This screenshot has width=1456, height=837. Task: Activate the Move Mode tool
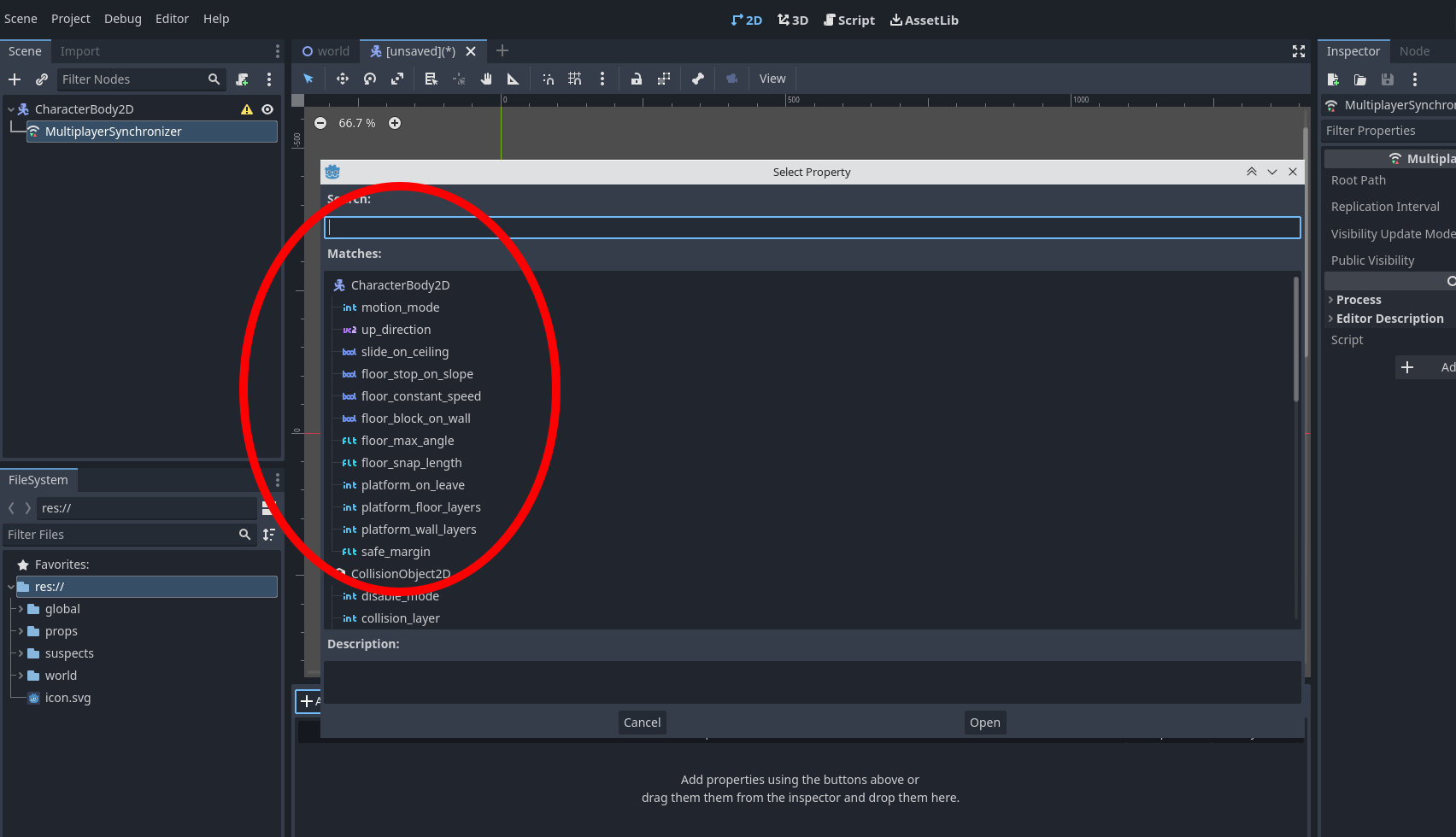click(x=343, y=79)
